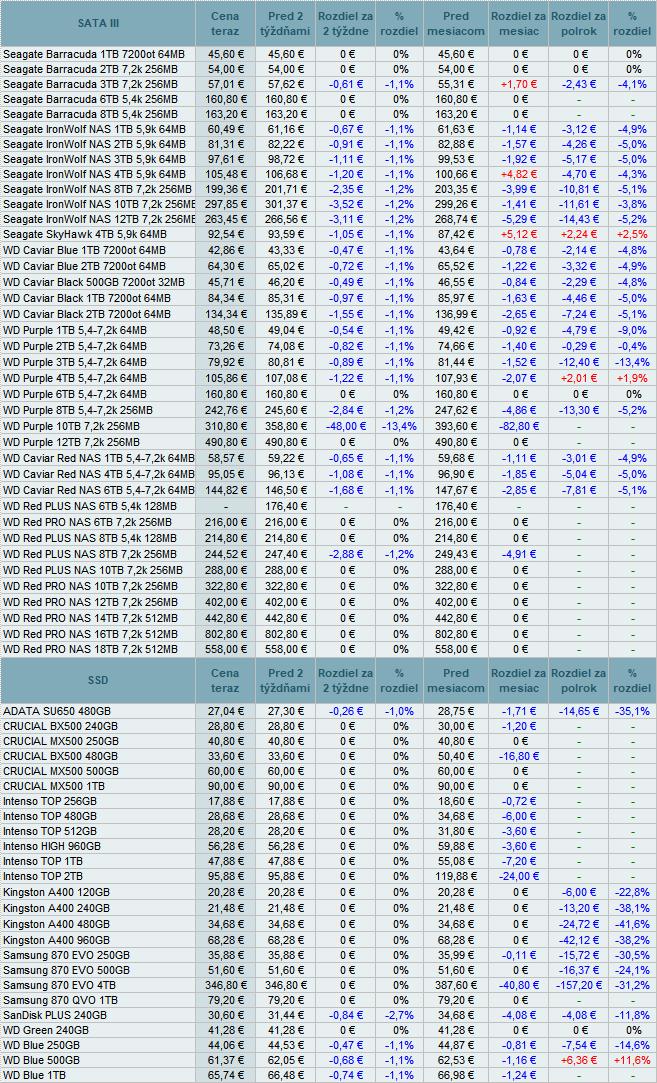Viewport: 657px width, 1083px height.
Task: Click "WD Red PLUS NAS 8TB 7,2k 256MB" name
Action: (x=89, y=554)
